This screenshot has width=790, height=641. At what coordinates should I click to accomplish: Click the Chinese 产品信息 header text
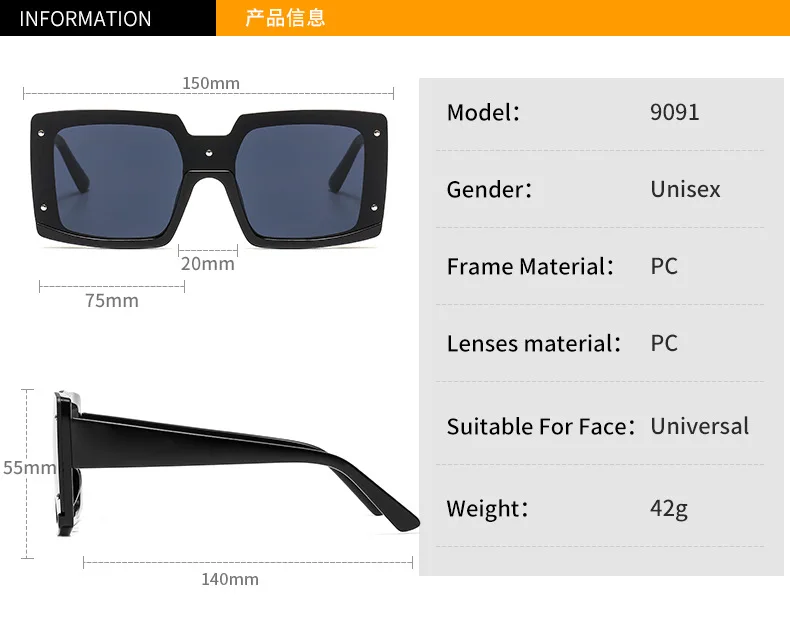[x=285, y=18]
